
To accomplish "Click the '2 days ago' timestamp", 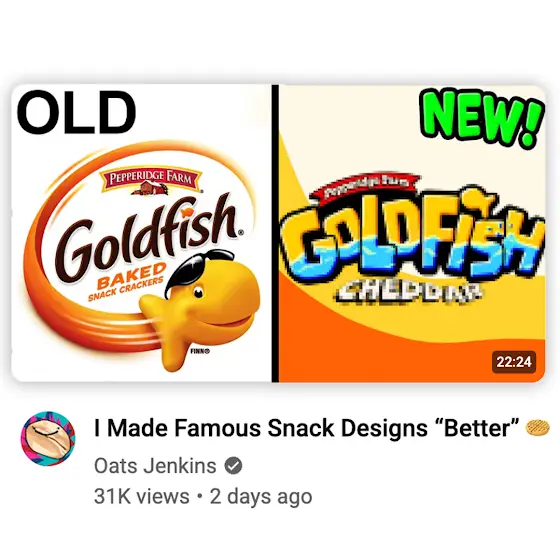I will point(261,496).
